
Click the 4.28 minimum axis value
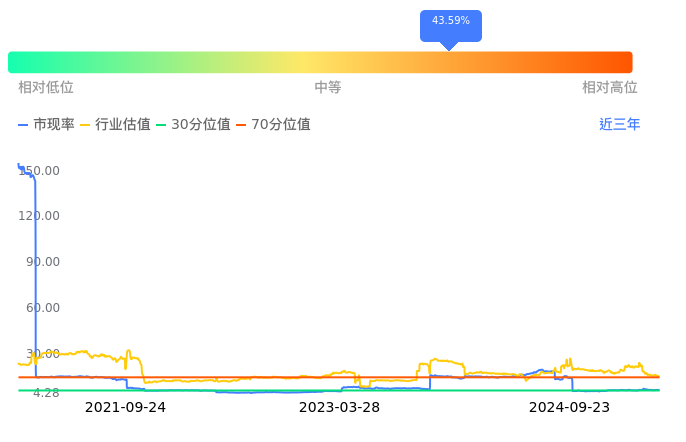[x=46, y=393]
